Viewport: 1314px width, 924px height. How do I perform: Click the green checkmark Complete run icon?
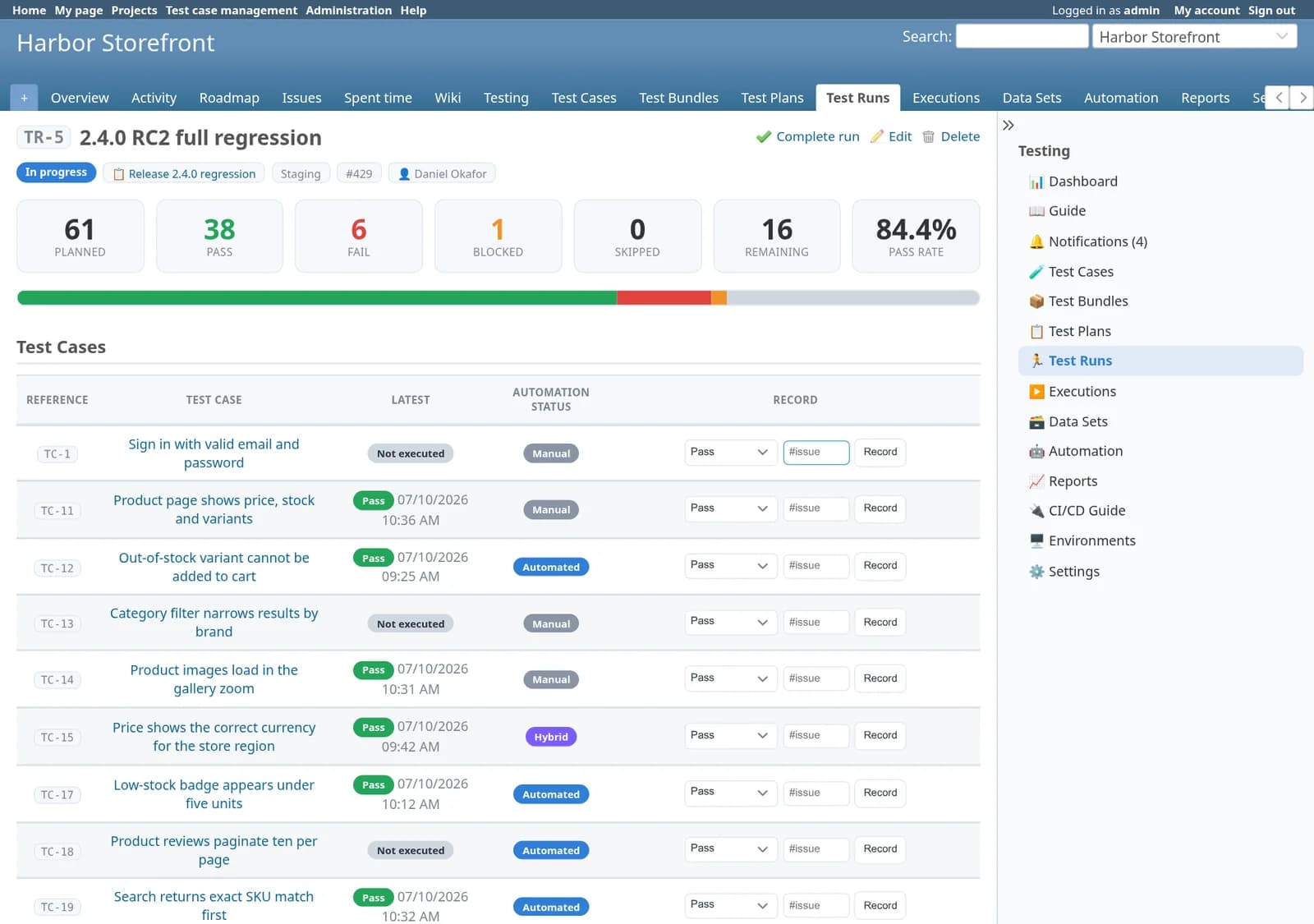764,136
